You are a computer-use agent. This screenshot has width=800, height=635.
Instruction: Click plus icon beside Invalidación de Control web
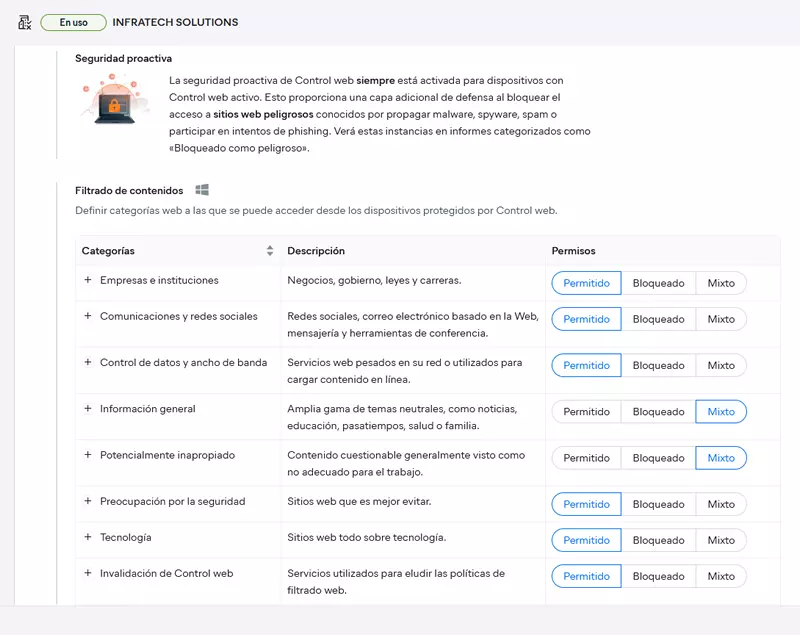pos(88,574)
